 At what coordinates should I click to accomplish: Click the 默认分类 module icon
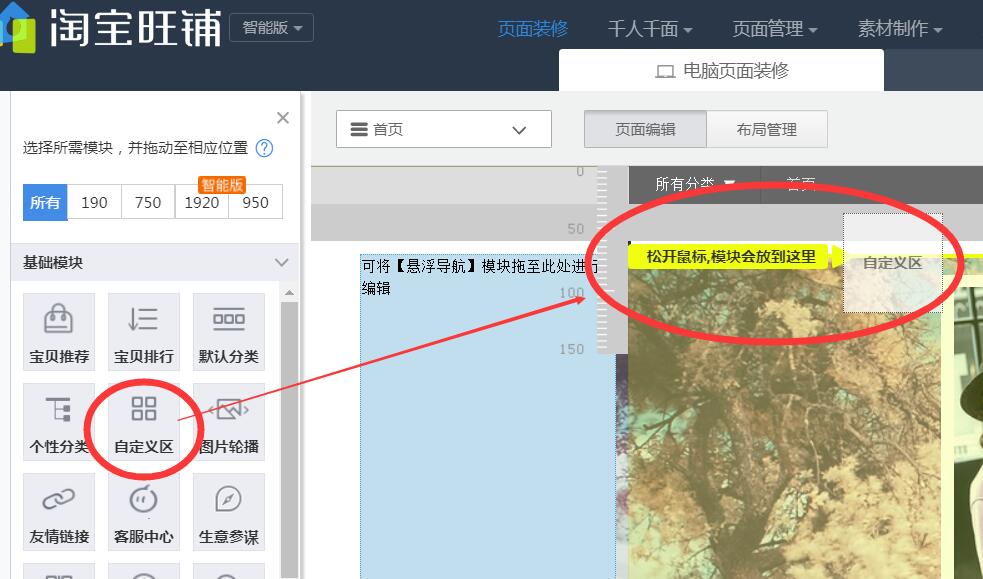[228, 330]
